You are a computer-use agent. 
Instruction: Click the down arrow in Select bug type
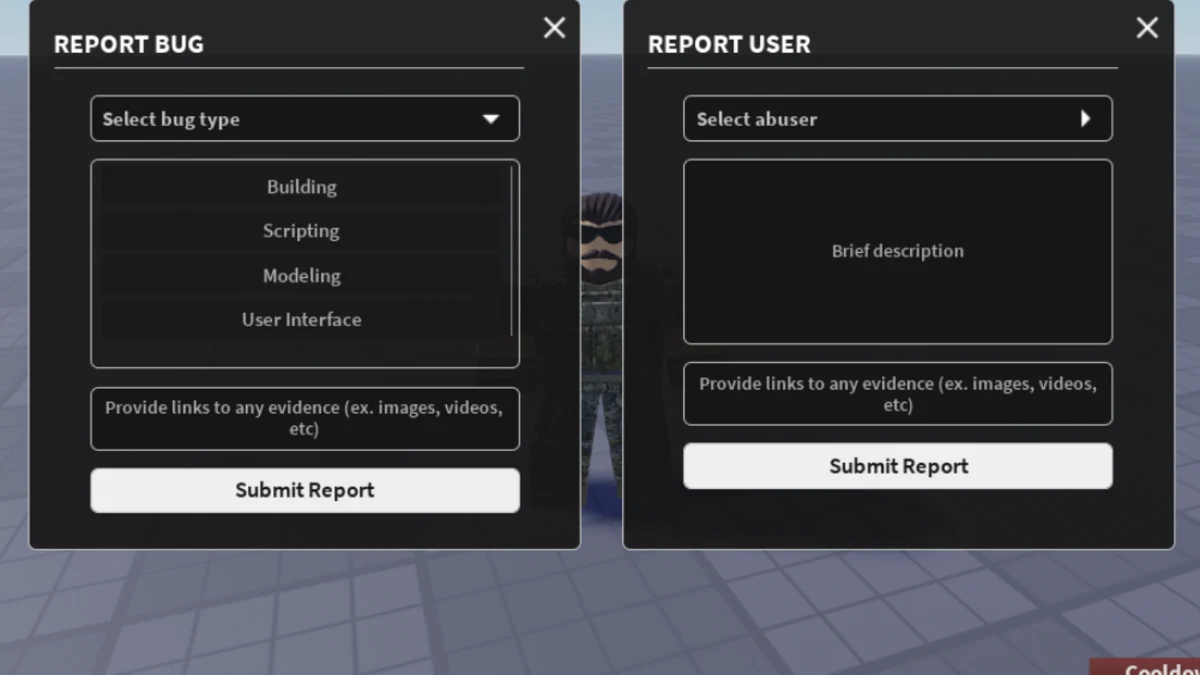491,119
